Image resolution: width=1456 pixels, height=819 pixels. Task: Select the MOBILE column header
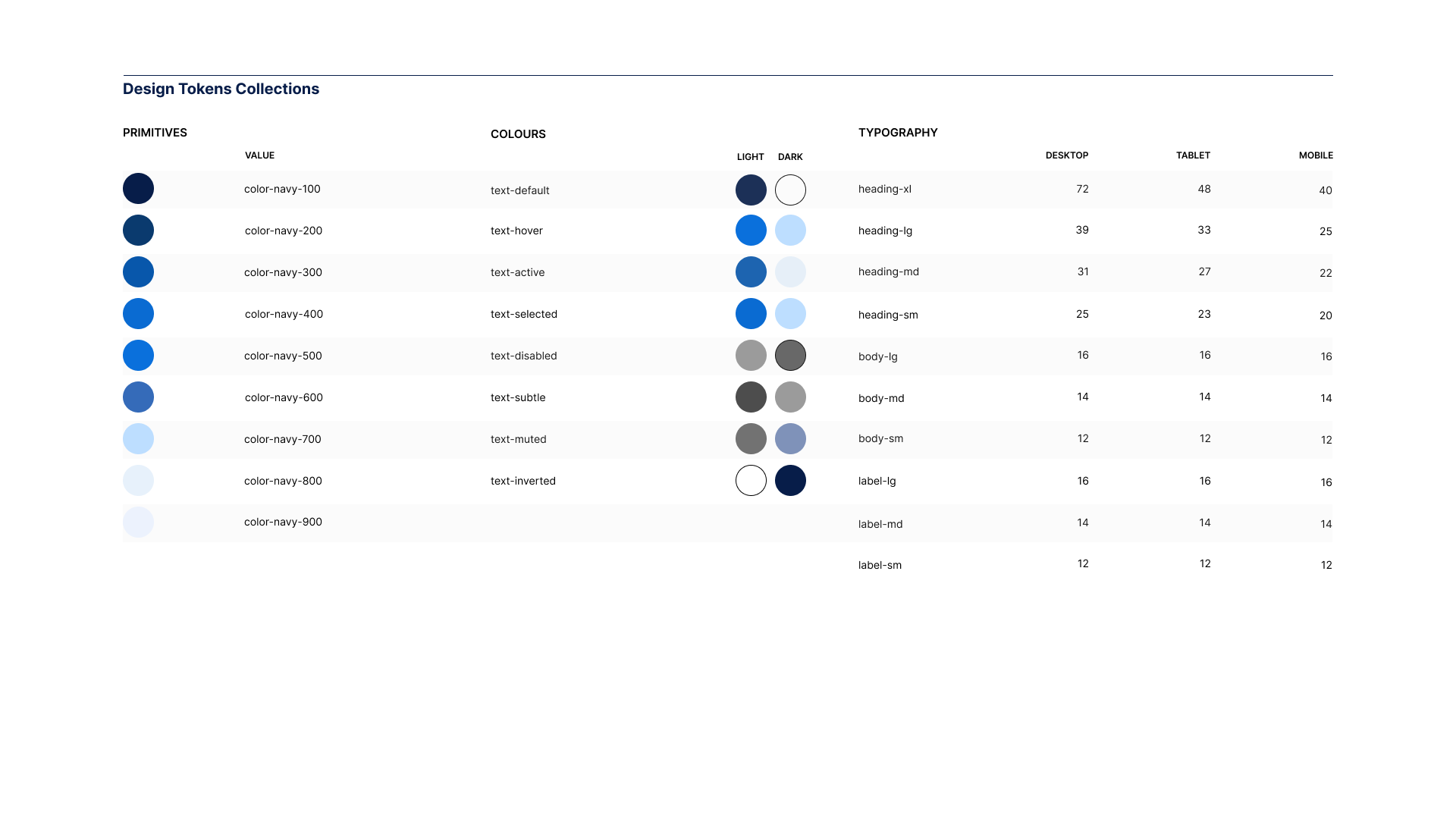(1315, 155)
